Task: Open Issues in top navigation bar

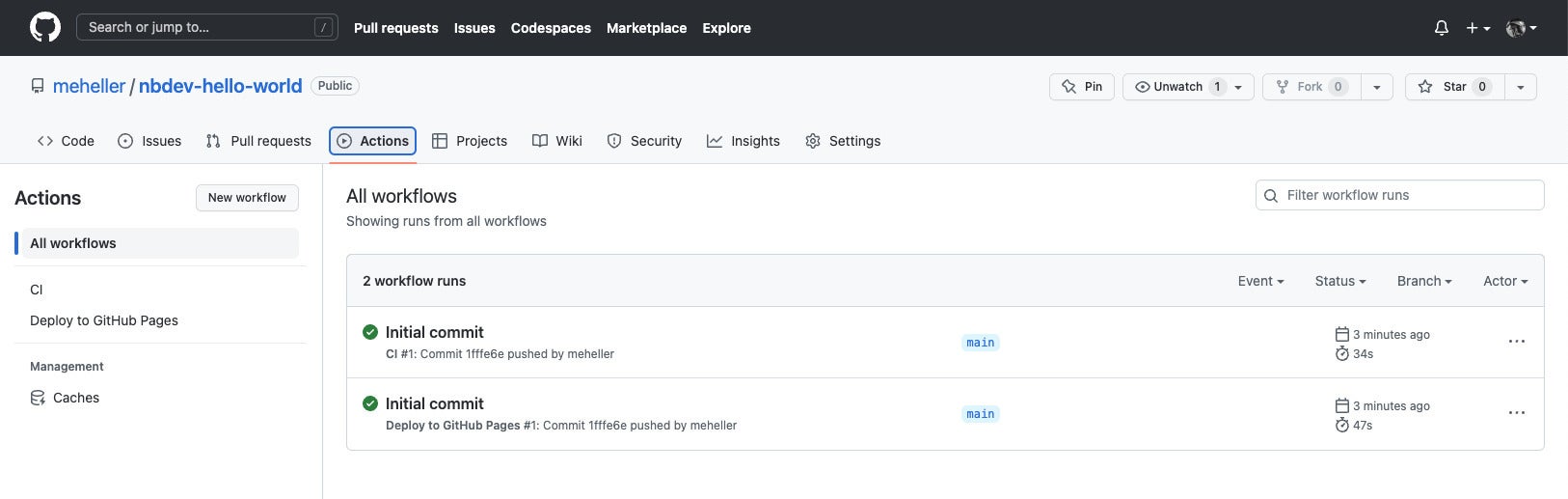Action: (x=474, y=28)
